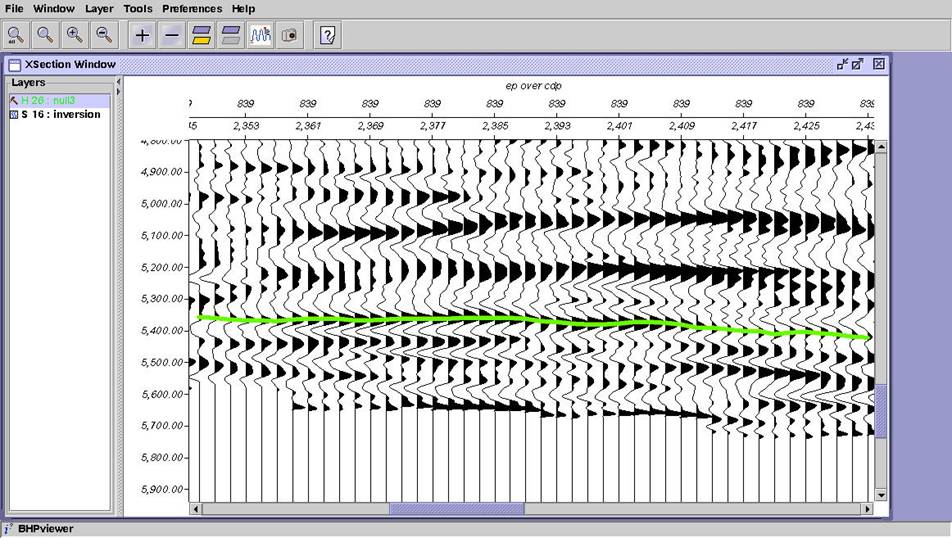Open the Preferences menu
Screen dimensions: 952x538
click(192, 9)
